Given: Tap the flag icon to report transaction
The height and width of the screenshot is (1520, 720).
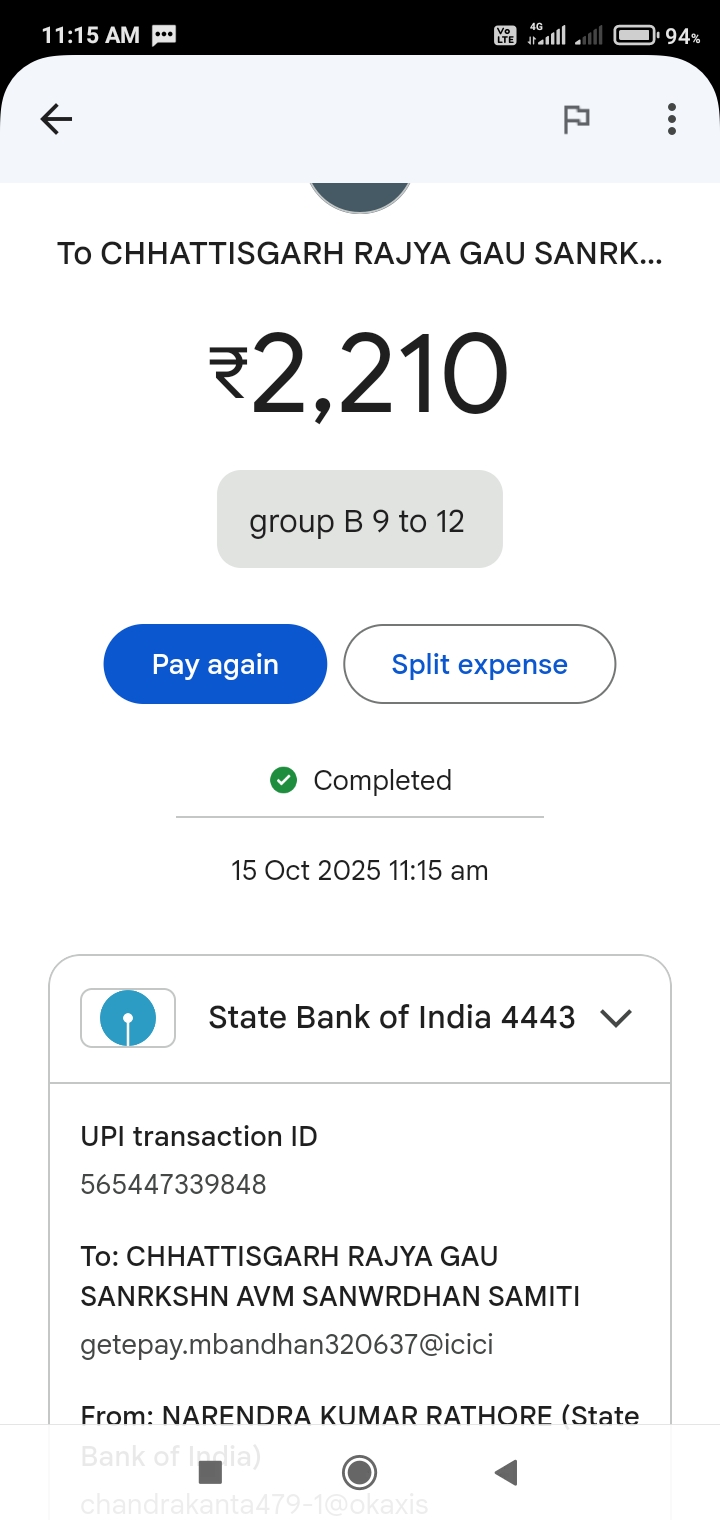Looking at the screenshot, I should 576,120.
